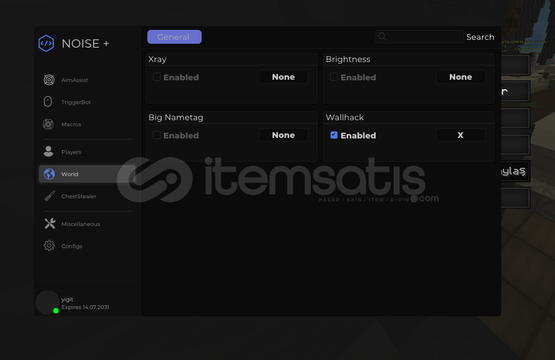Select the World menu entry
This screenshot has height=360, width=555.
coord(87,174)
